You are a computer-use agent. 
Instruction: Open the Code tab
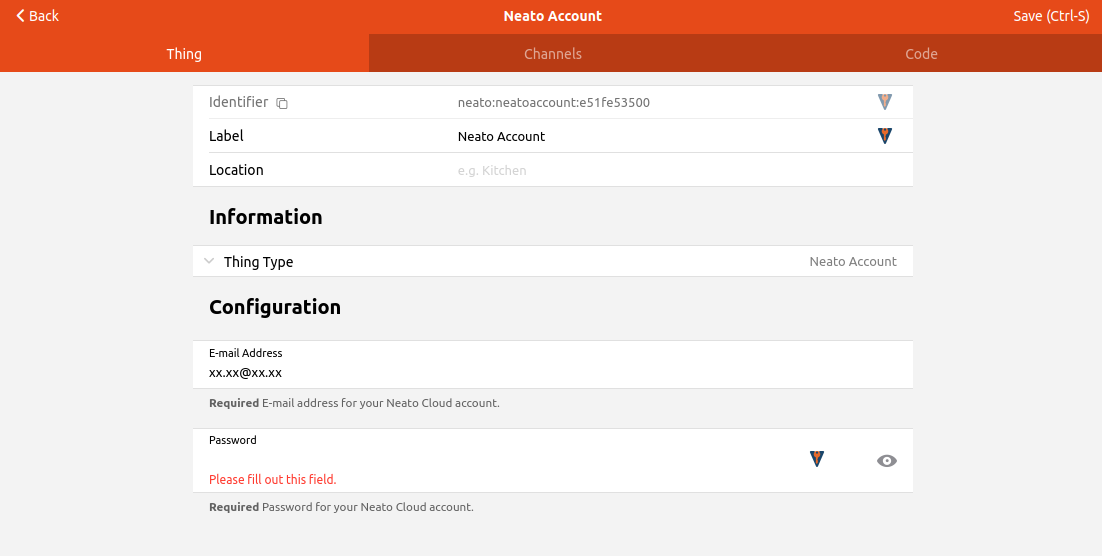pos(920,54)
